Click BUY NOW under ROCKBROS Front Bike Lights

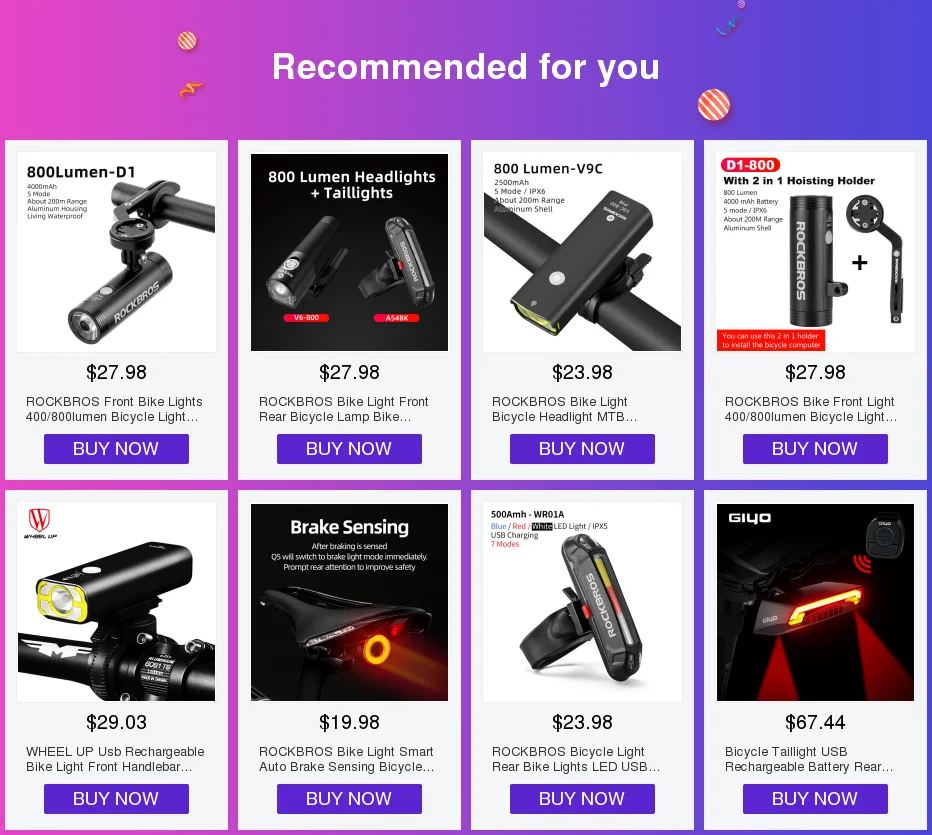click(116, 449)
